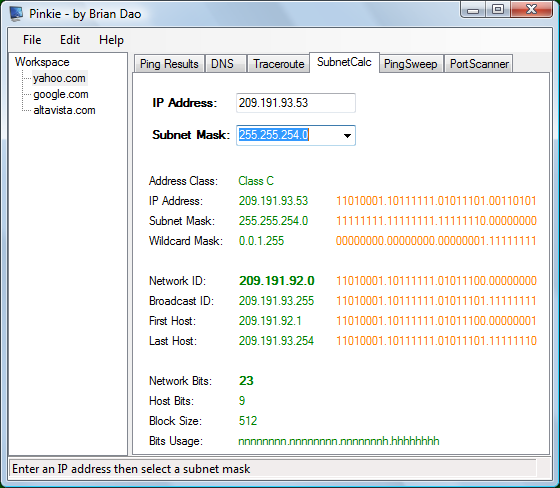This screenshot has height=488, width=560.
Task: Click the First Host value 209.191.92.1
Action: [x=270, y=321]
